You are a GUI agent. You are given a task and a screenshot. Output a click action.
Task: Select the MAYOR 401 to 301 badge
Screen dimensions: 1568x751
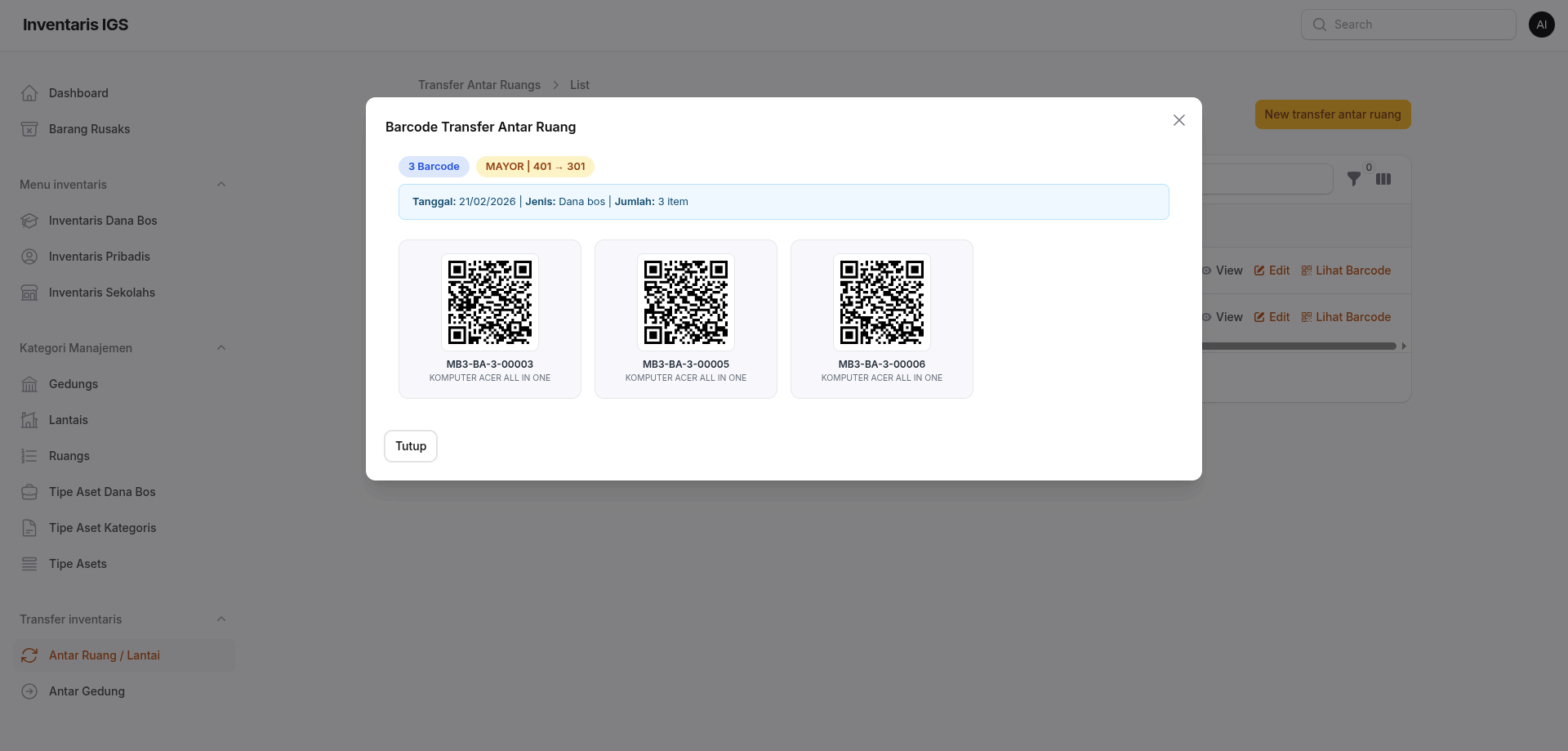535,167
